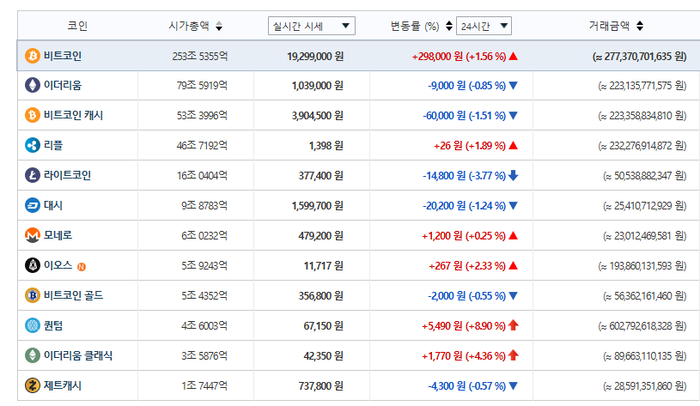Screen dimensions: 700x406
Task: Open the 제트캐시 coin link
Action: coord(62,385)
